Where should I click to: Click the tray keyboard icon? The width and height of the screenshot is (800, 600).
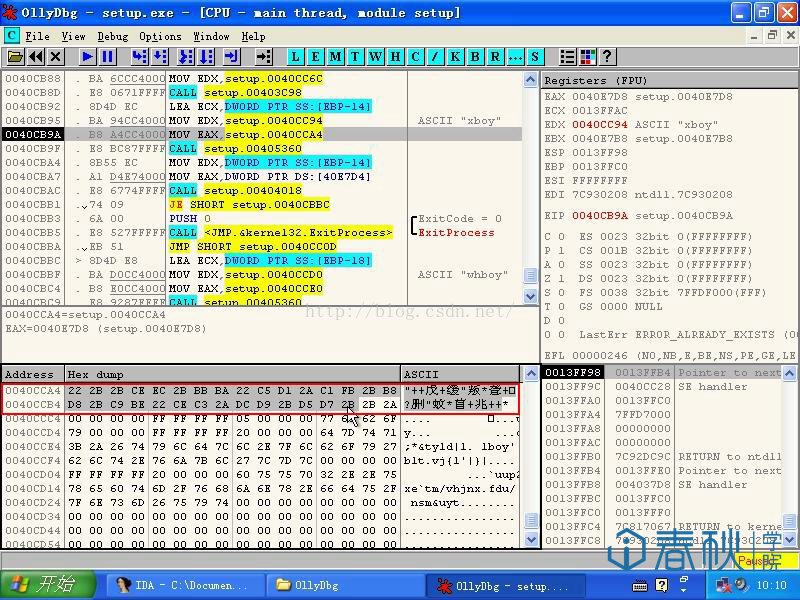[640, 585]
